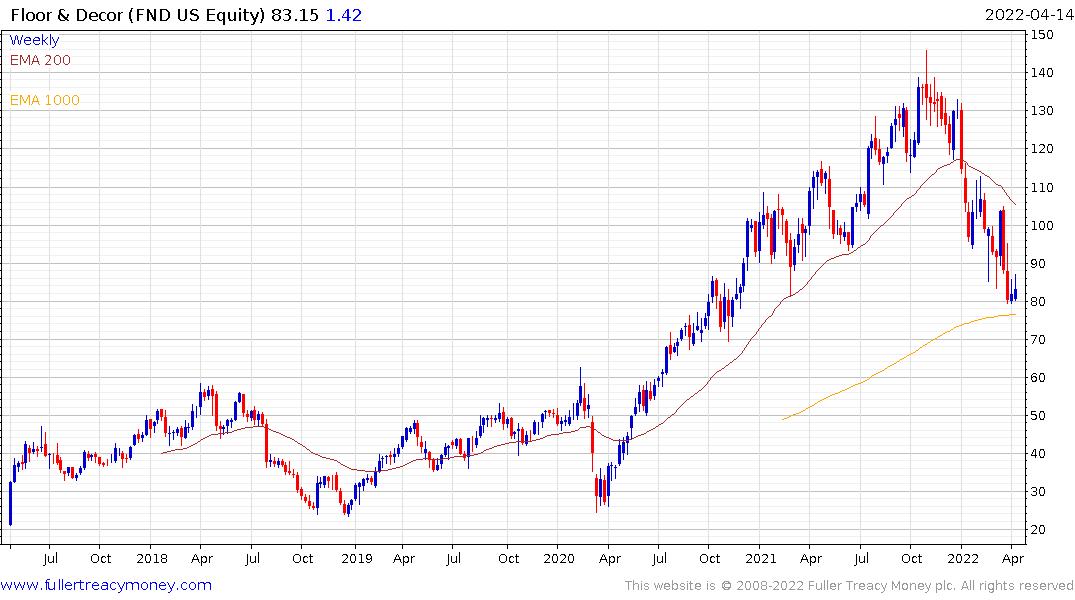Click the 110 price axis label

(x=1042, y=187)
